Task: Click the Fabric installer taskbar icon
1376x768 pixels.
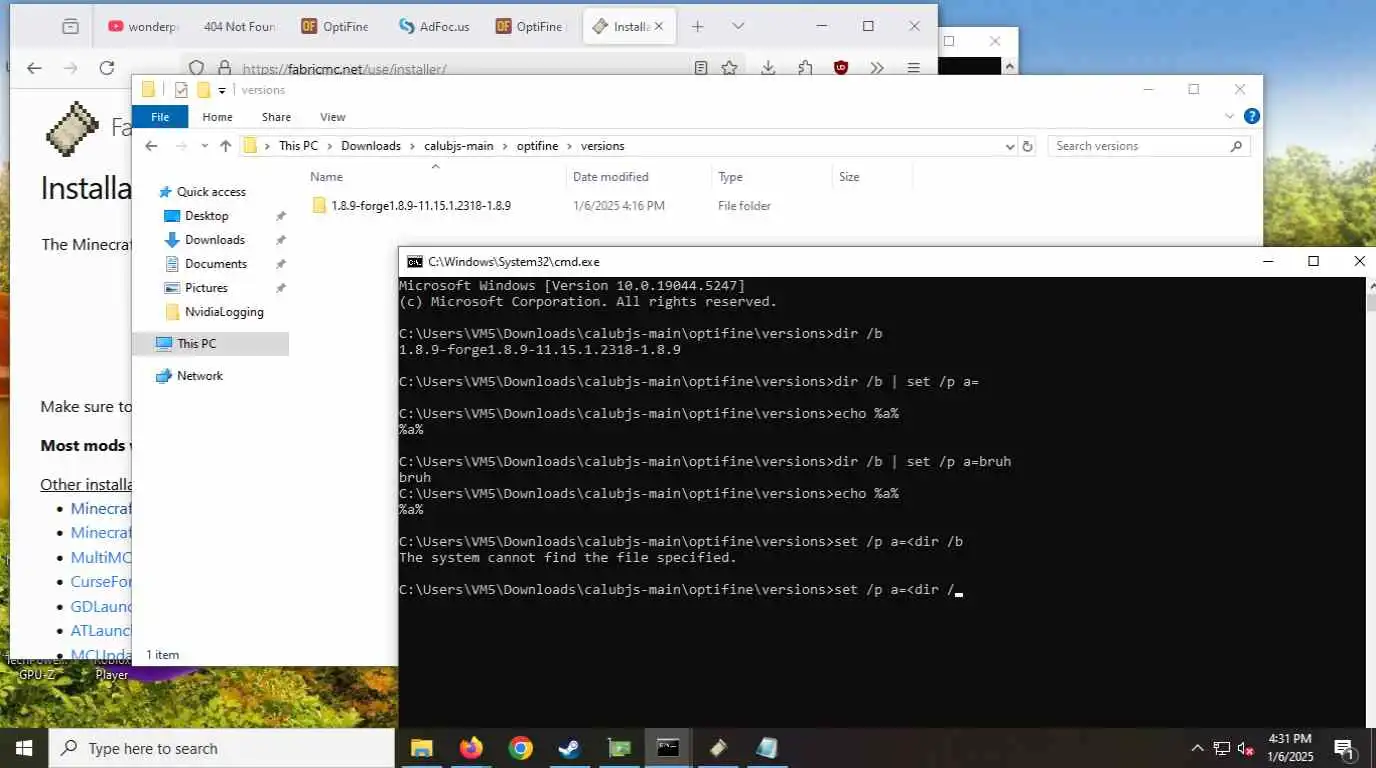Action: pyautogui.click(x=717, y=748)
